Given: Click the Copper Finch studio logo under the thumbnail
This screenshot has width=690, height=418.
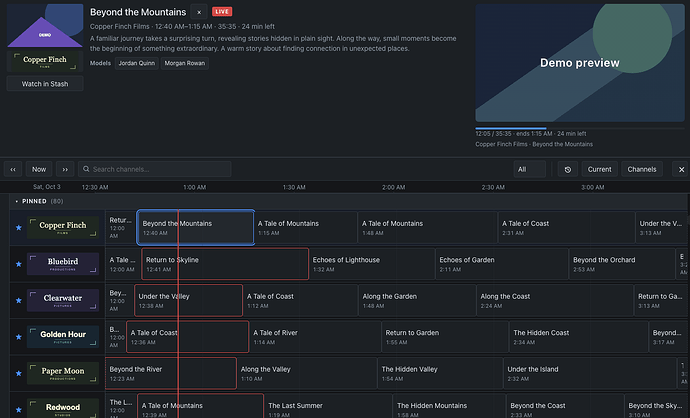Looking at the screenshot, I should click(x=45, y=61).
